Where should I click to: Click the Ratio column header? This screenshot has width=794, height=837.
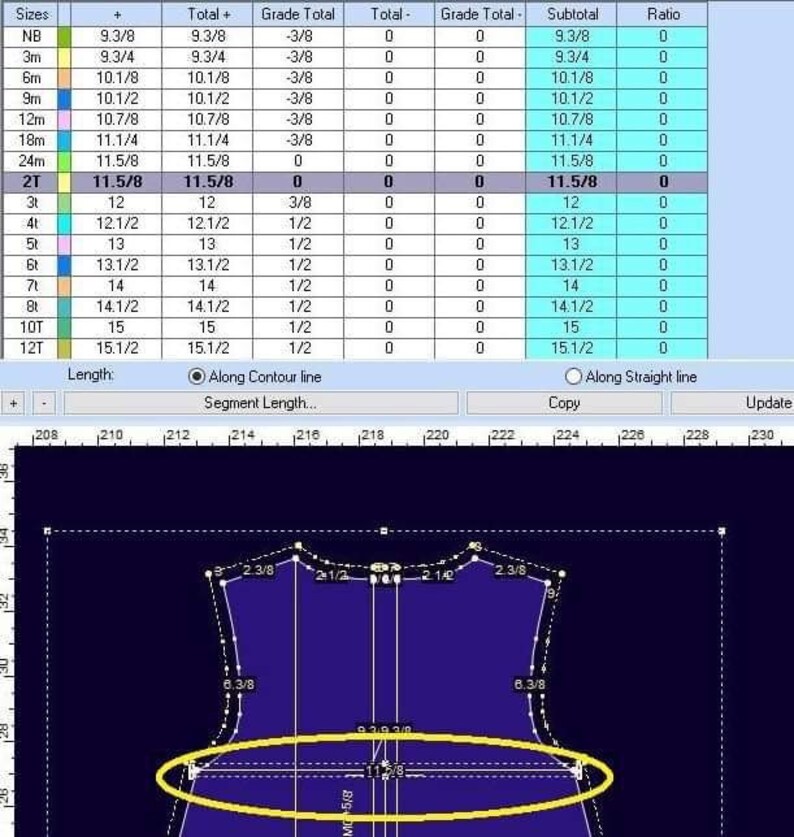pos(663,14)
